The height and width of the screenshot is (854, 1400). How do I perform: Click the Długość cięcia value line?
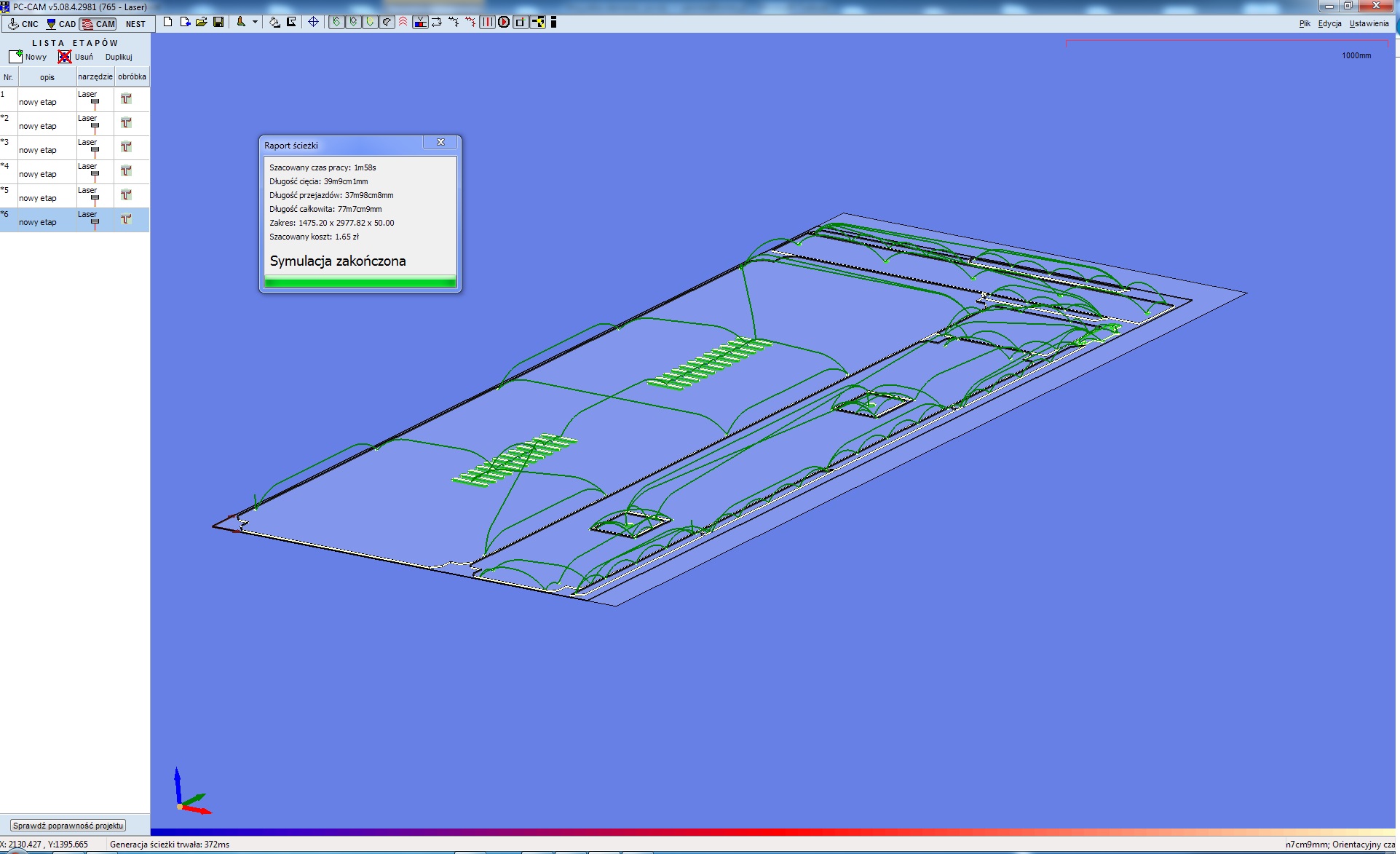pos(319,181)
